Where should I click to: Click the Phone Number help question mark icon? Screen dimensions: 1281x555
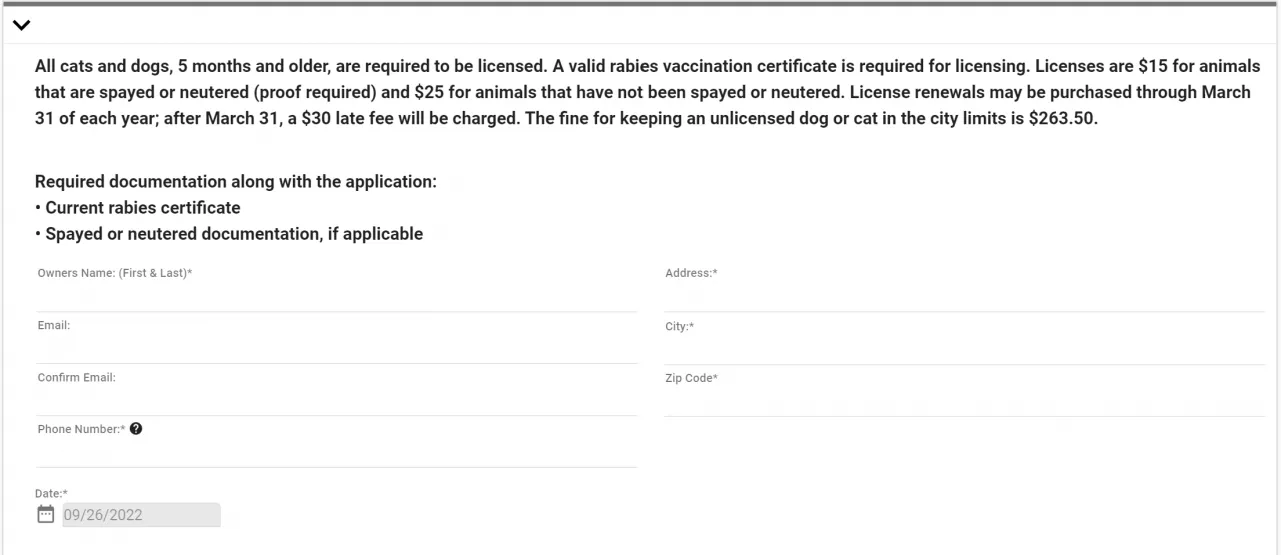(x=136, y=429)
